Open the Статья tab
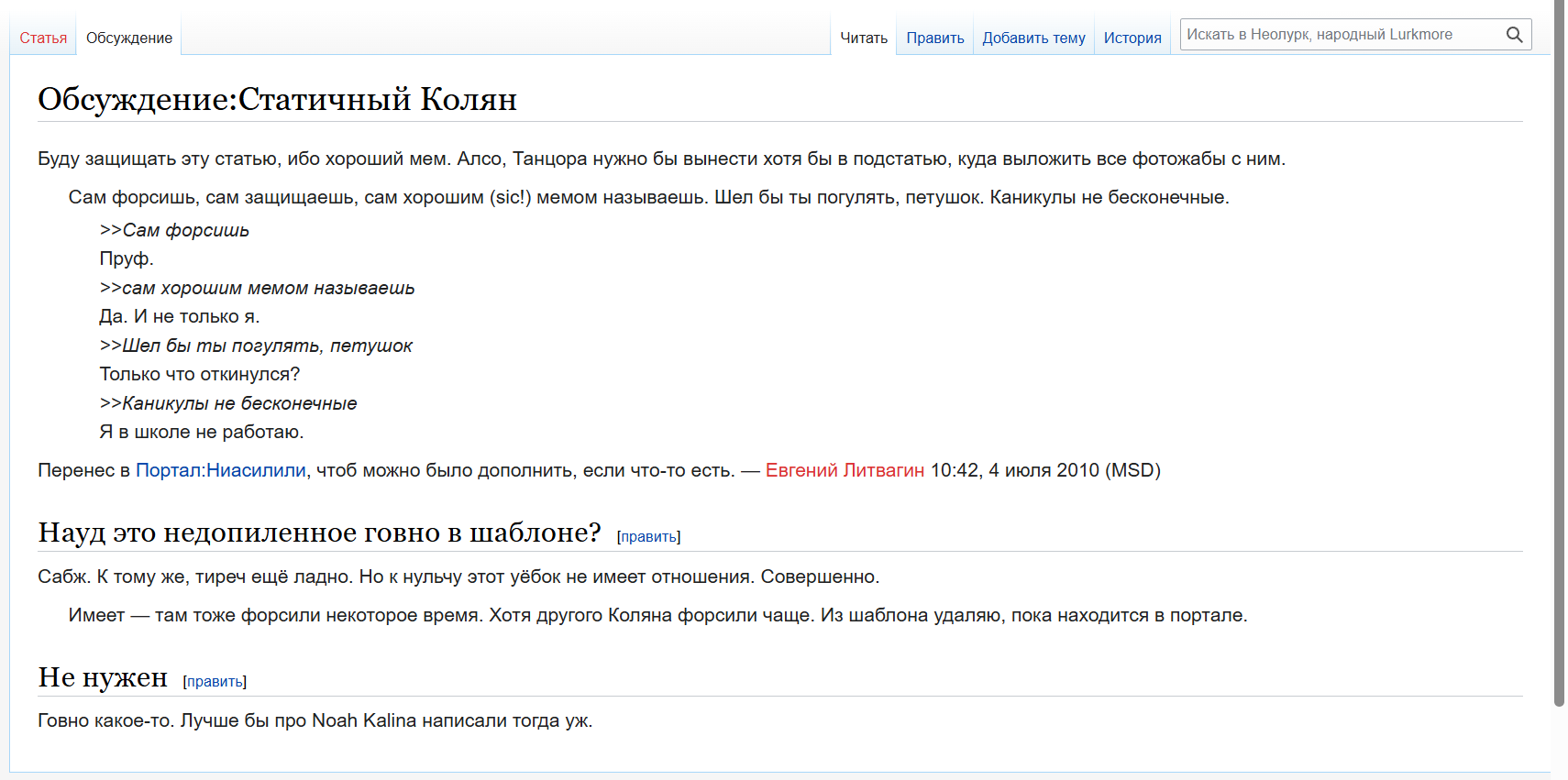 (x=43, y=38)
